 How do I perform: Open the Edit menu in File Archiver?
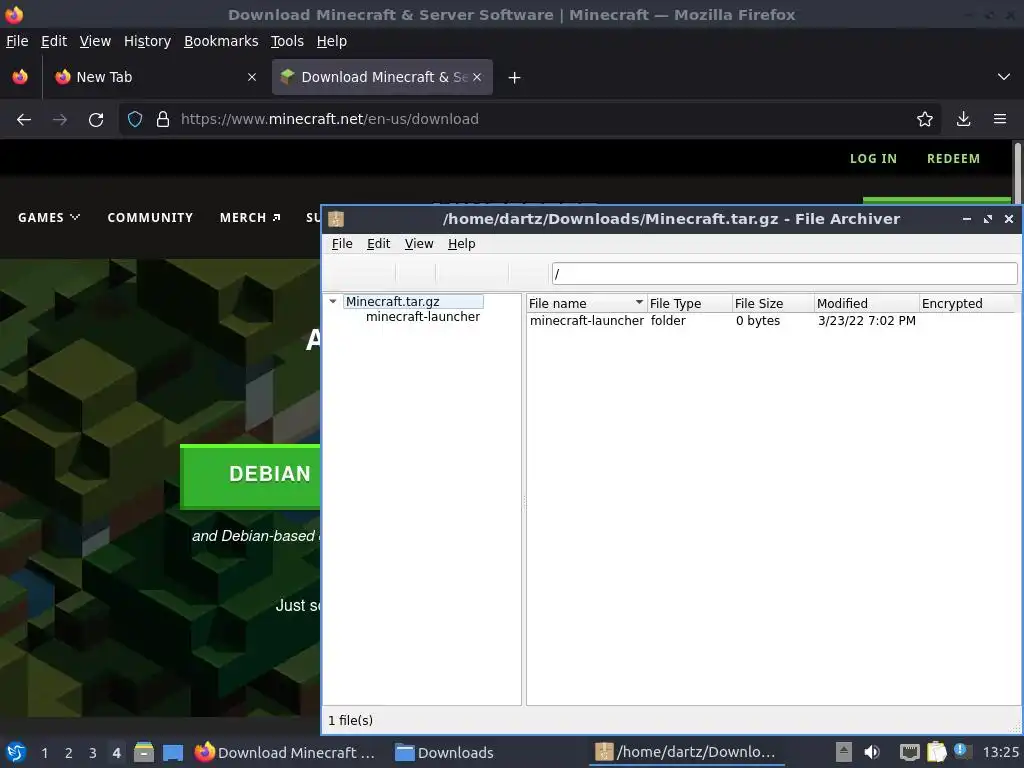pos(378,244)
